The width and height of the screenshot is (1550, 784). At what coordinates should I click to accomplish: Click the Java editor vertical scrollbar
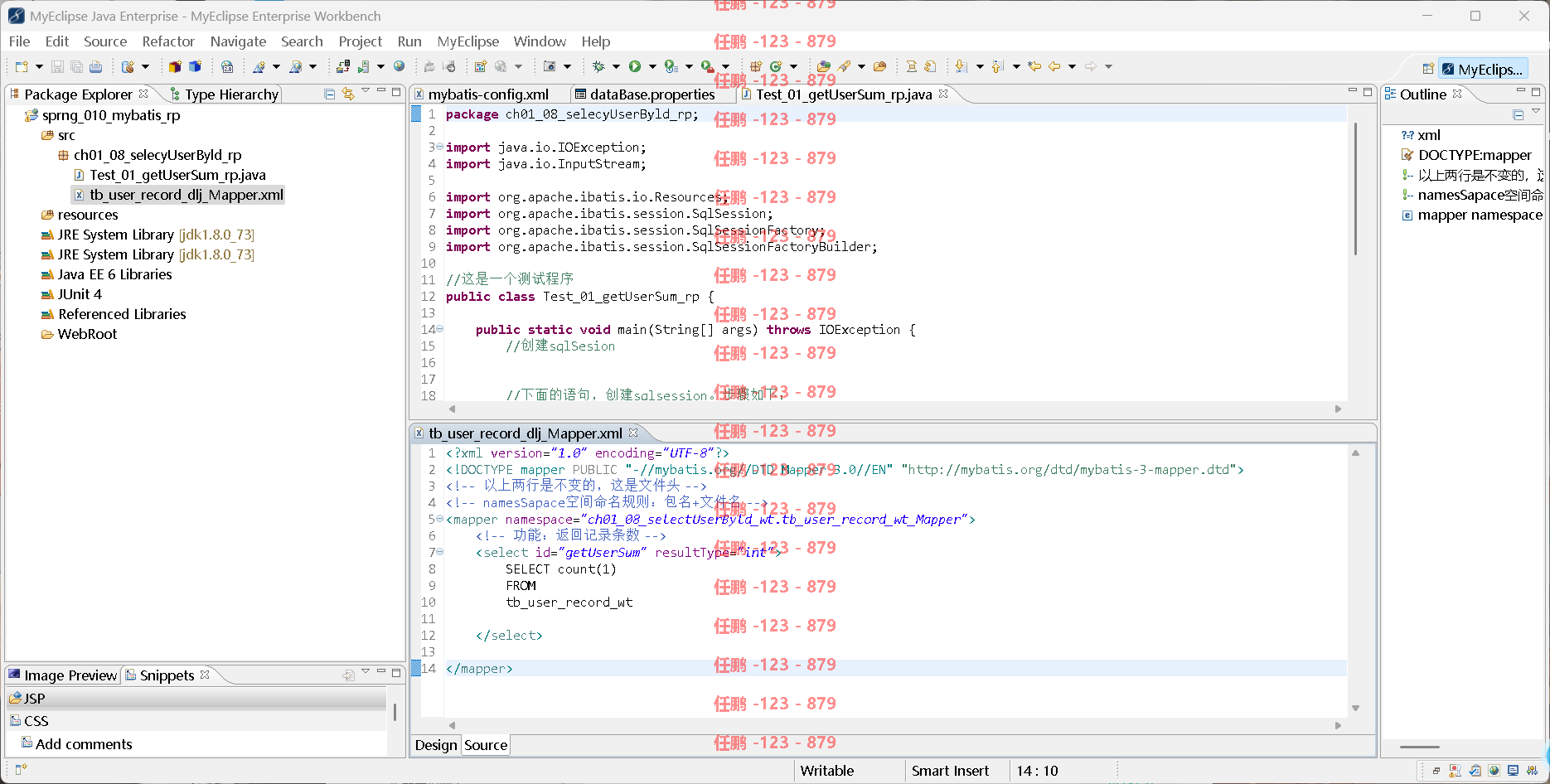1355,188
